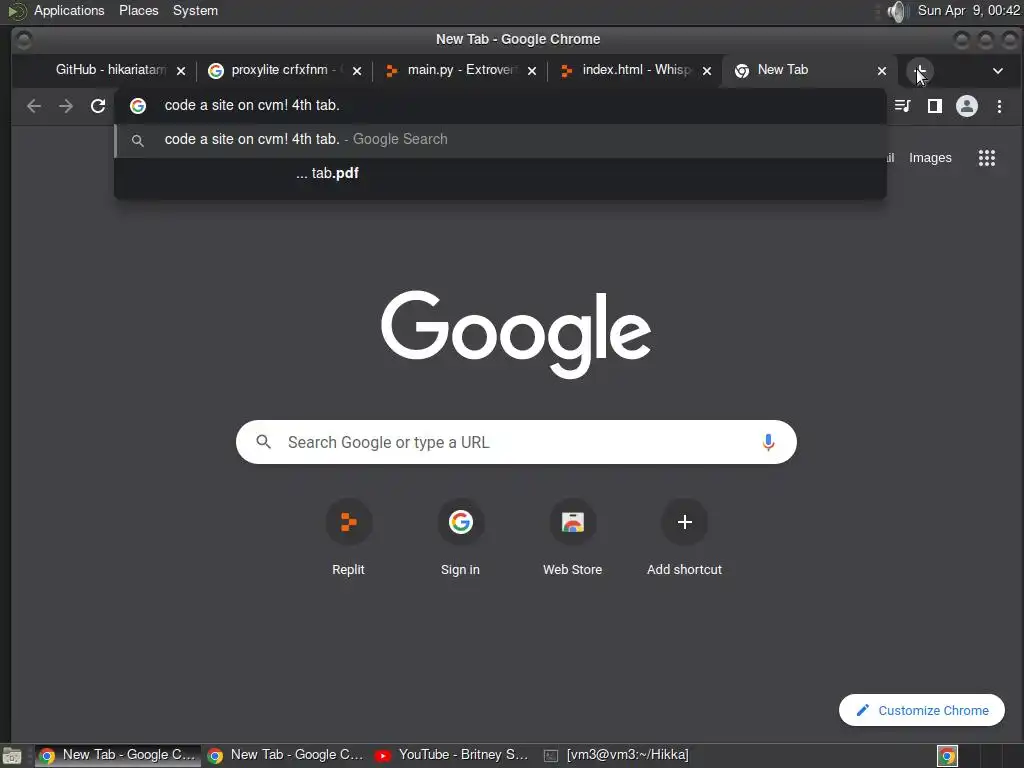Open the Places menu

point(138,10)
